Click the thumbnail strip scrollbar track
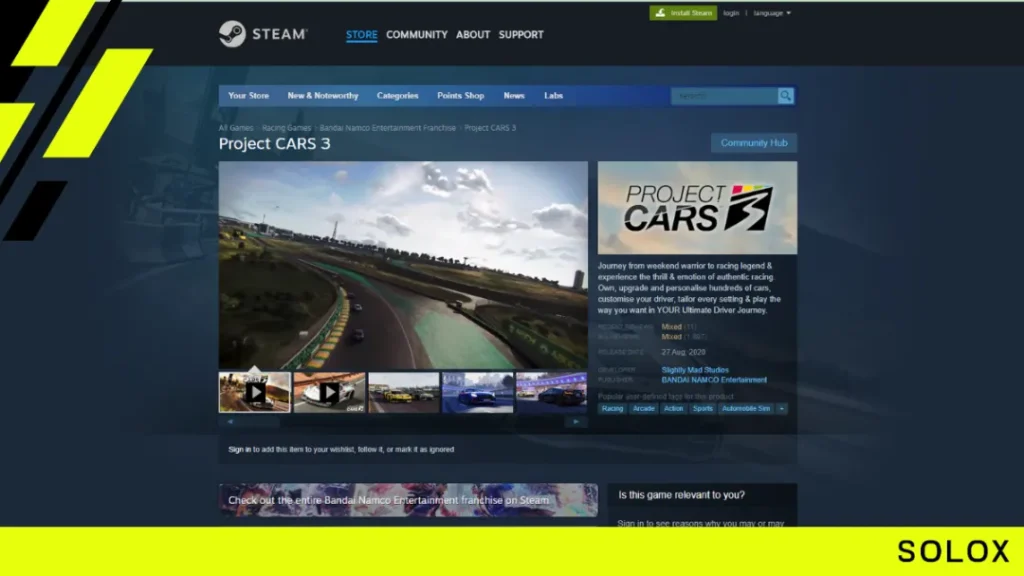Screen dimensions: 1024x576 [403, 422]
